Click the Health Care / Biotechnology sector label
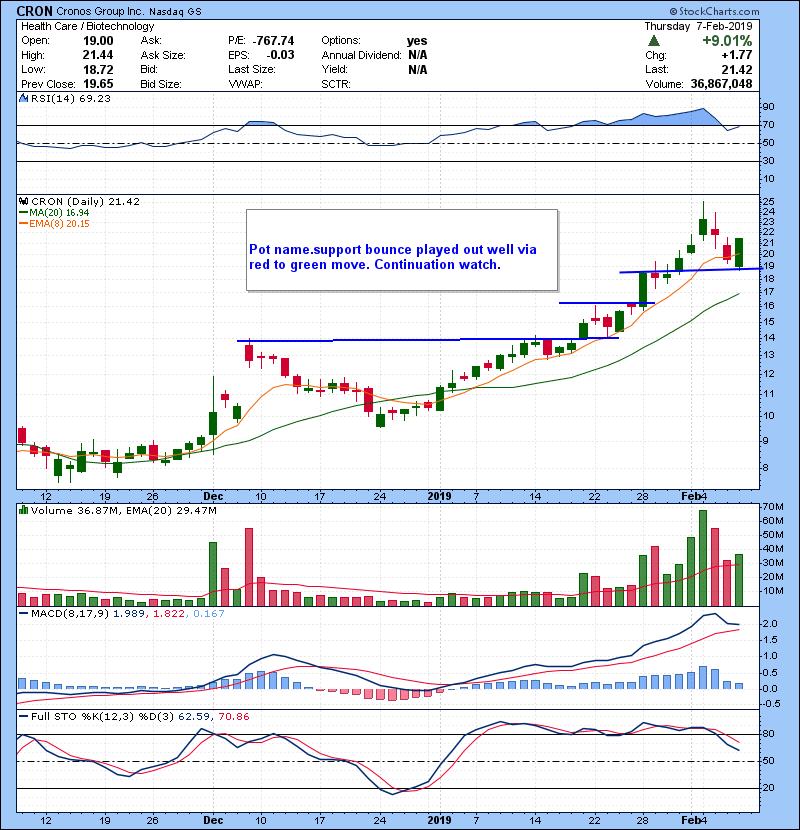 coord(88,26)
